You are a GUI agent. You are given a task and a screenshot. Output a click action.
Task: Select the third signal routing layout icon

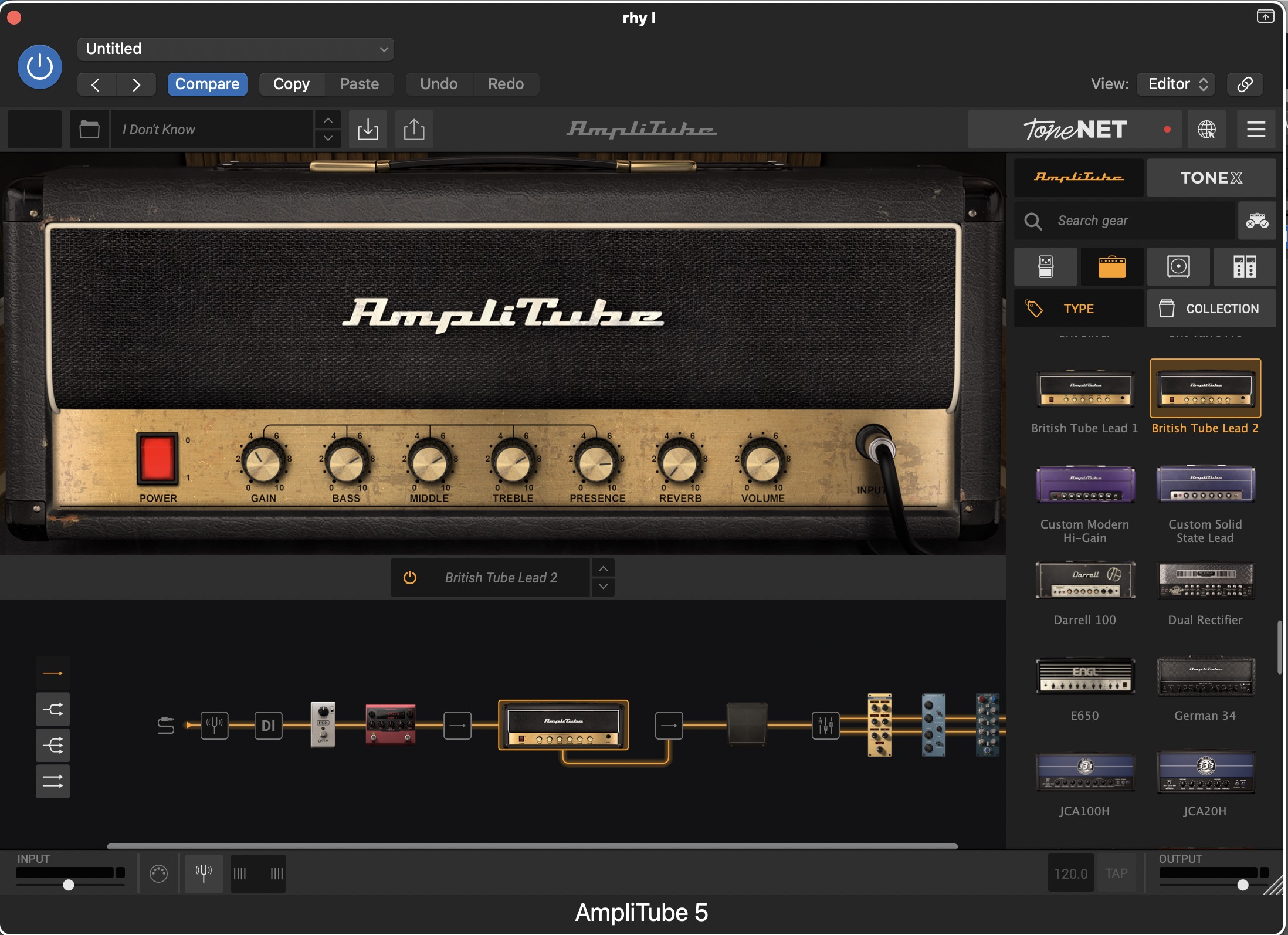[53, 746]
